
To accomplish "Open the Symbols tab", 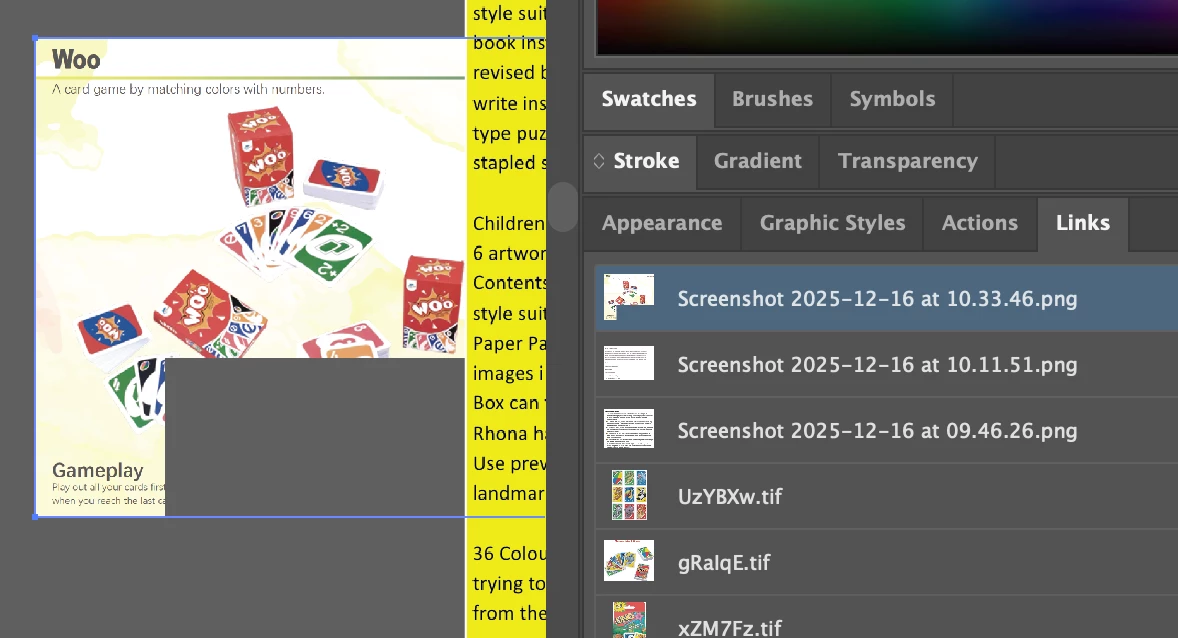I will [892, 99].
